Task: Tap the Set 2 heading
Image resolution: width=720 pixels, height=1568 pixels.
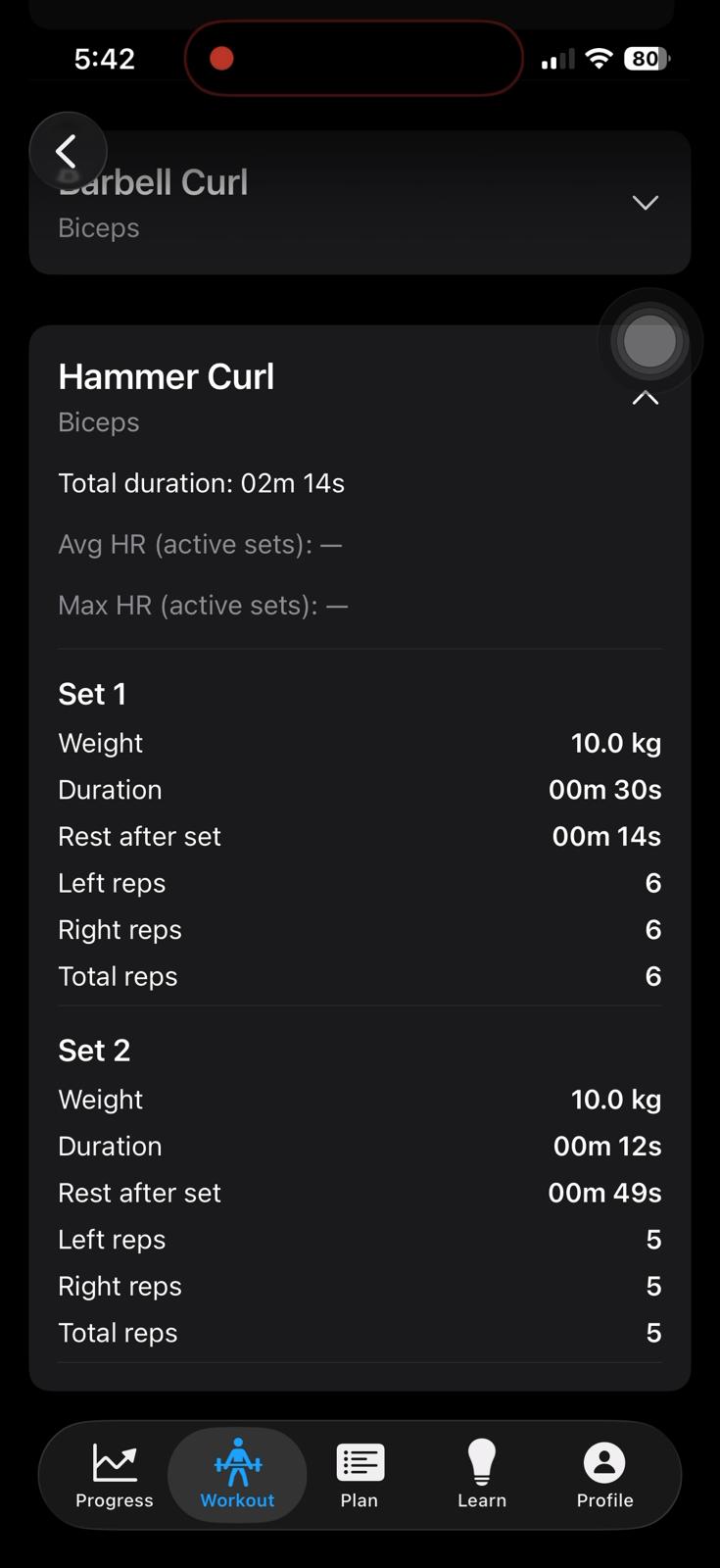Action: point(94,1051)
